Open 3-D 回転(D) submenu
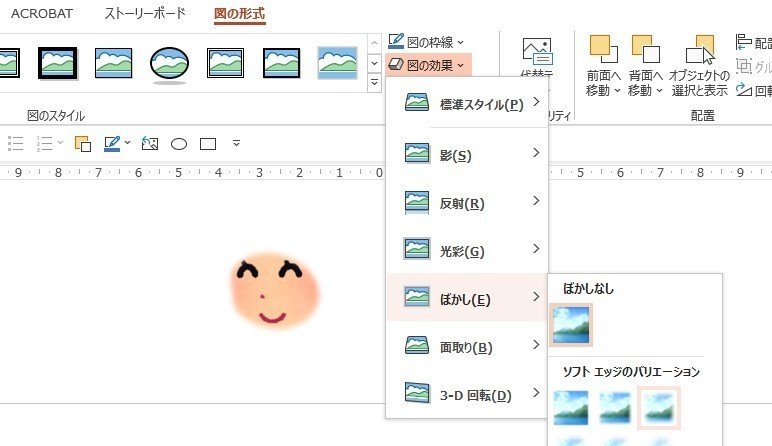Image resolution: width=772 pixels, height=446 pixels. click(467, 394)
